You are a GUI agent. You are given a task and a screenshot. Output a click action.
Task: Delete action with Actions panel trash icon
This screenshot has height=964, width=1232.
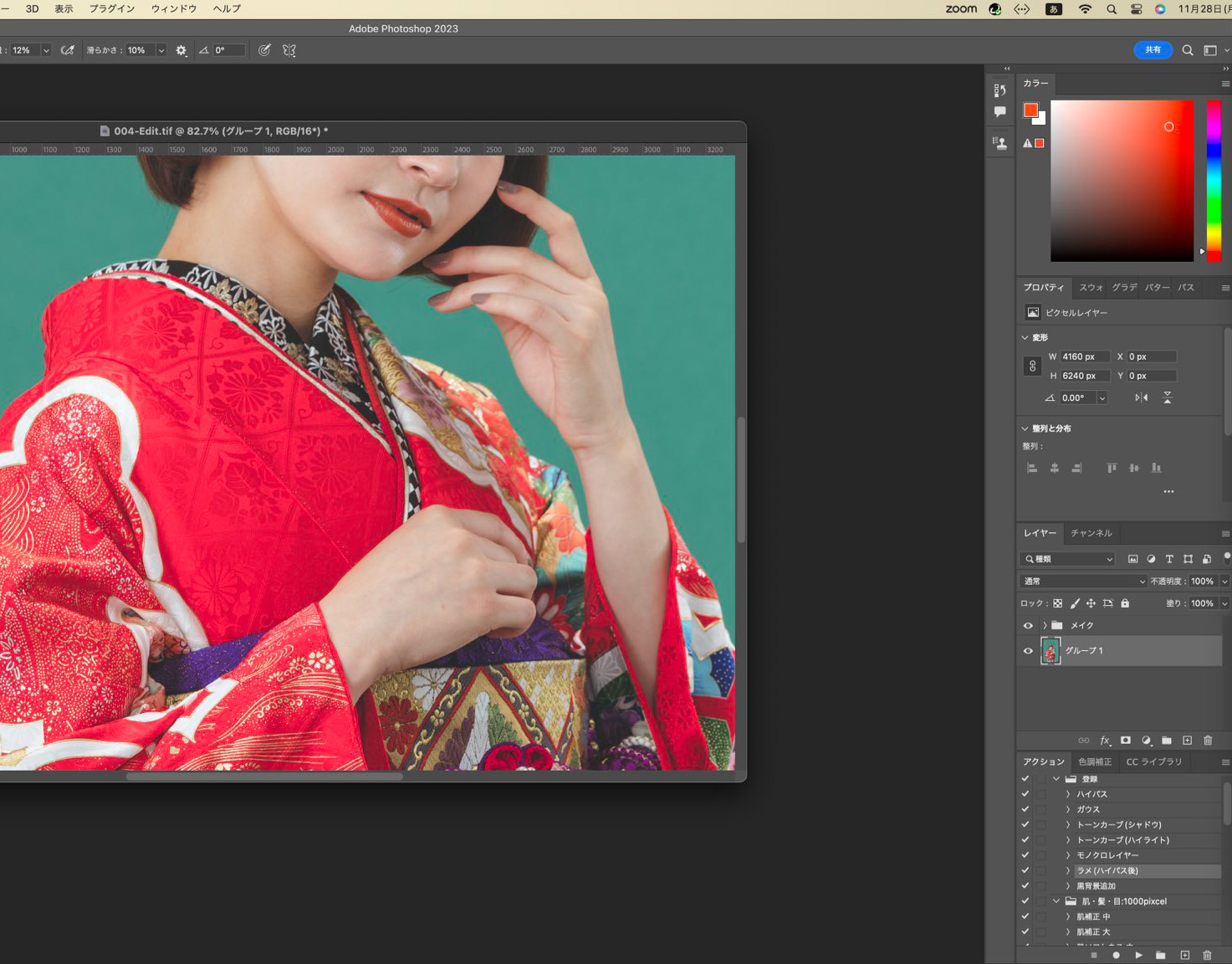tap(1207, 955)
